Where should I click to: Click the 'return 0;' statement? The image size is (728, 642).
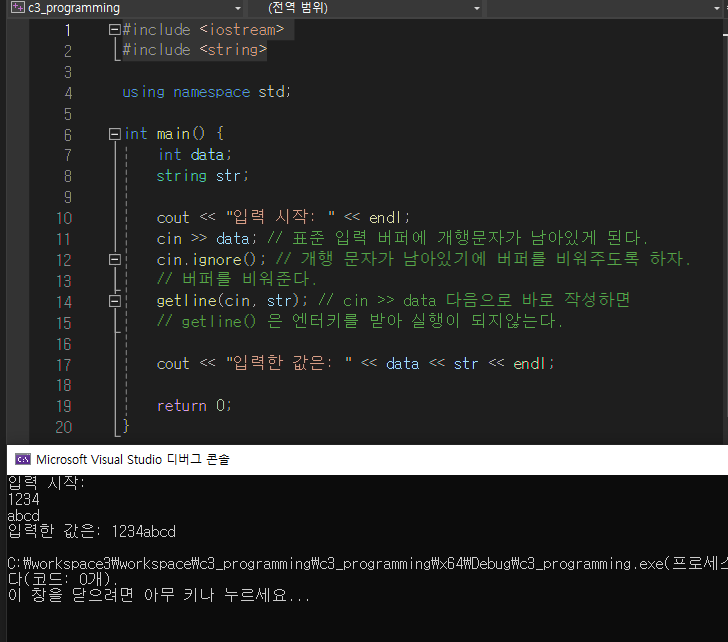click(194, 406)
